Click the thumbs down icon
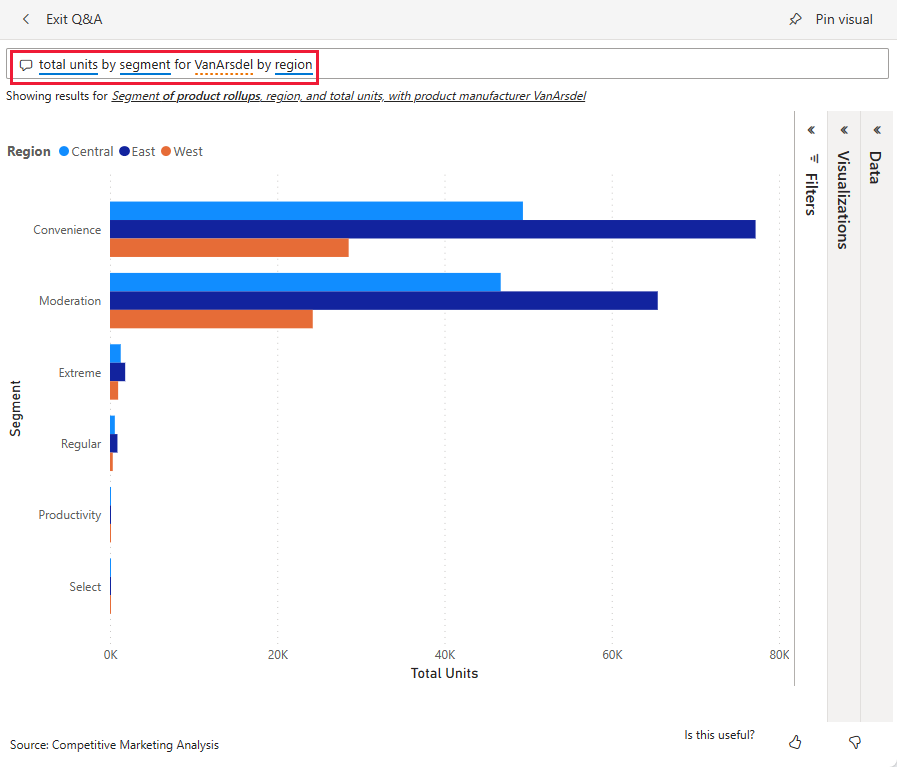 854,742
